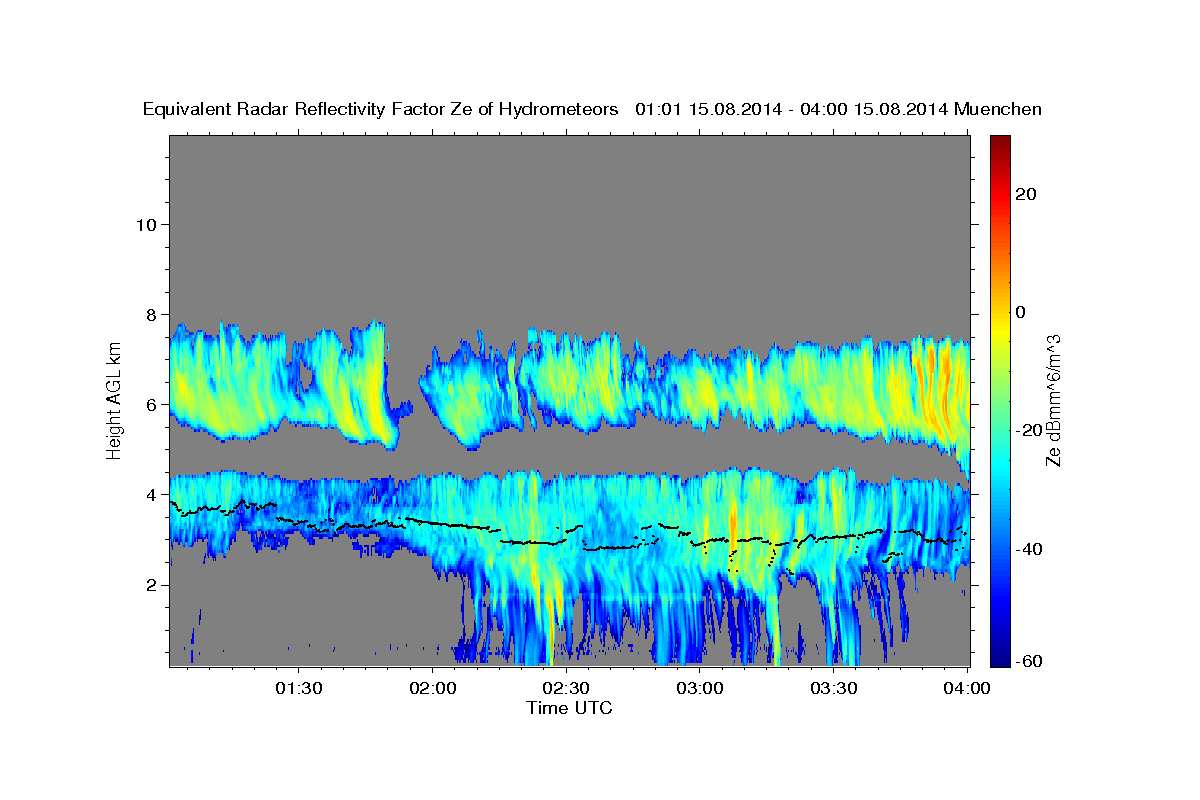The image size is (1200, 800).
Task: Click the 02:00 time tick label
Action: pyautogui.click(x=432, y=688)
